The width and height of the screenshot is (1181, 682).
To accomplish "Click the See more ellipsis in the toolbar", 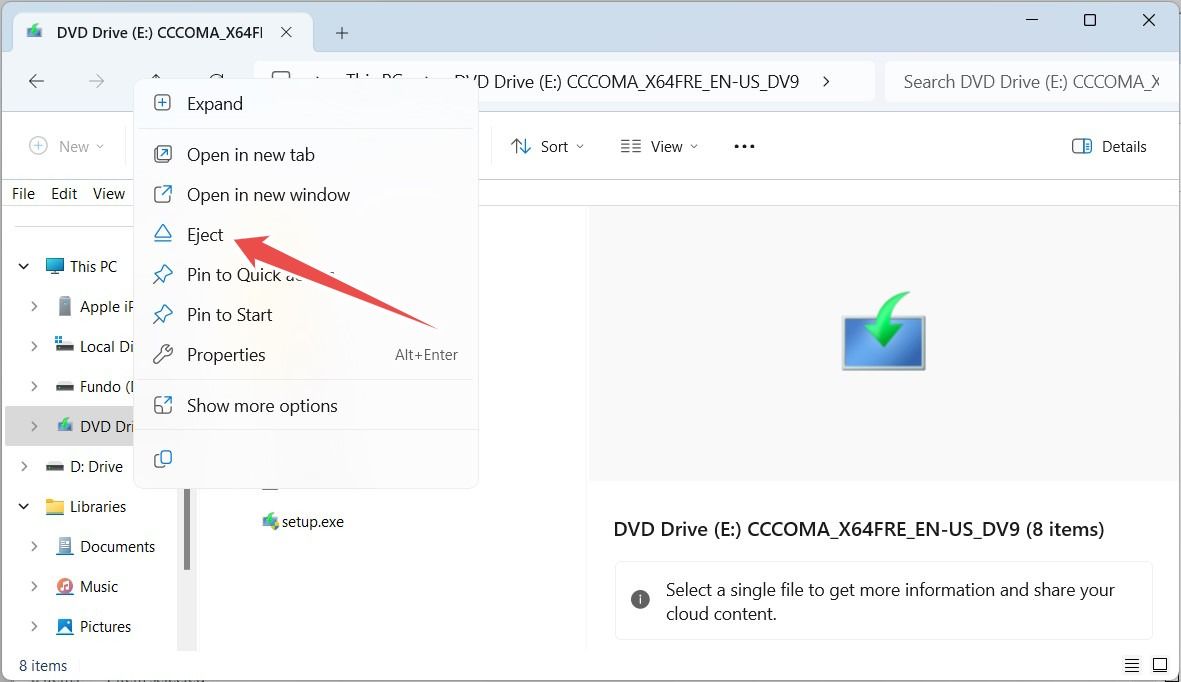I will [x=744, y=146].
